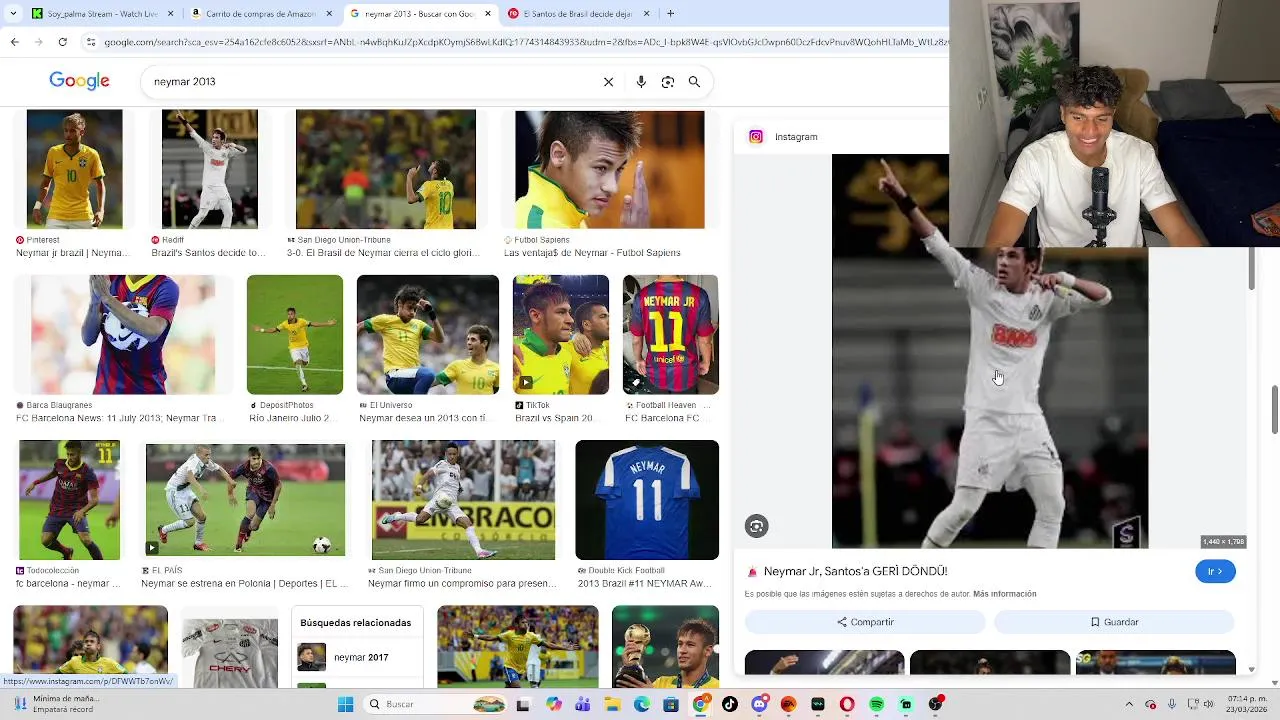Open the DepositPhotos Rio Janeiro image
1280x720 pixels.
(x=295, y=335)
